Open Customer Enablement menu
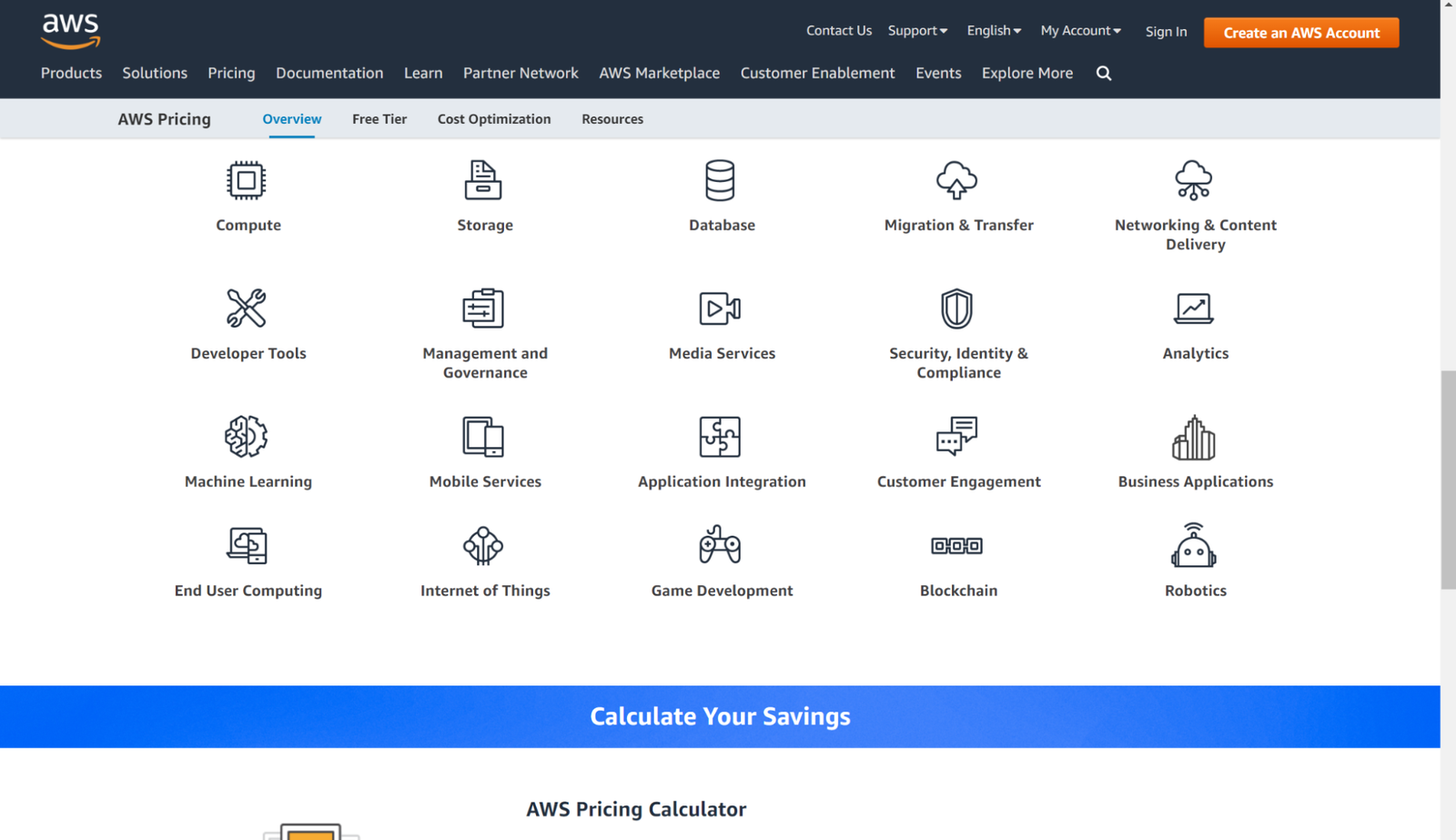1456x840 pixels. [817, 73]
